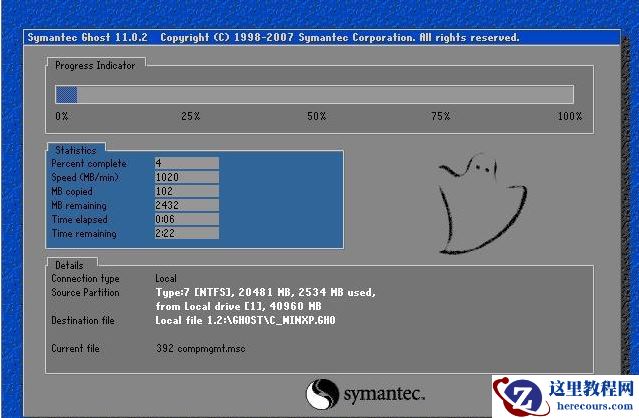
Task: Click the ghost mascot drawing
Action: [482, 204]
